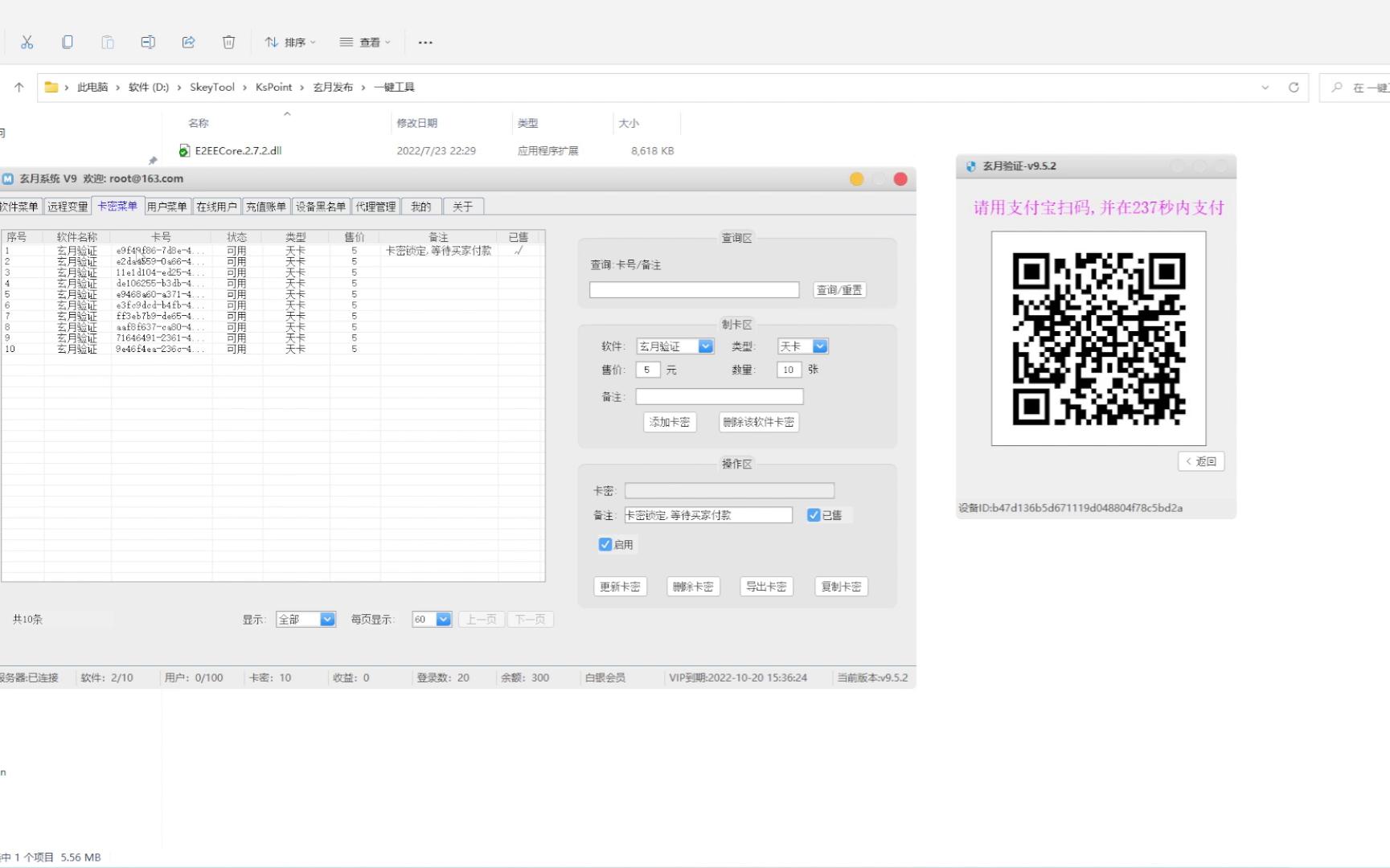Click KsPoint in the breadcrumb path
The height and width of the screenshot is (868, 1390).
pos(274,87)
